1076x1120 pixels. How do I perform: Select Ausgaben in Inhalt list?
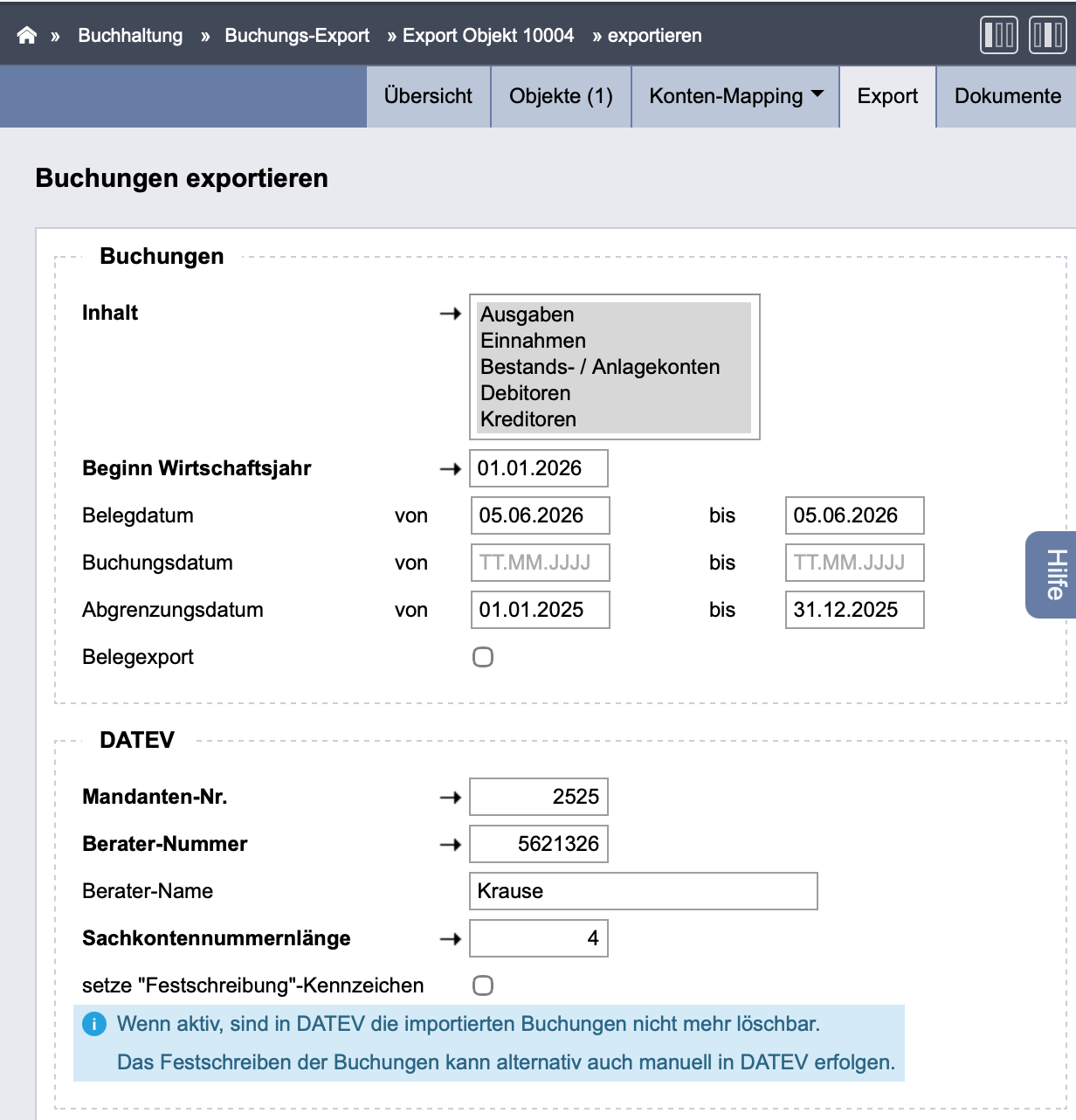click(x=614, y=315)
